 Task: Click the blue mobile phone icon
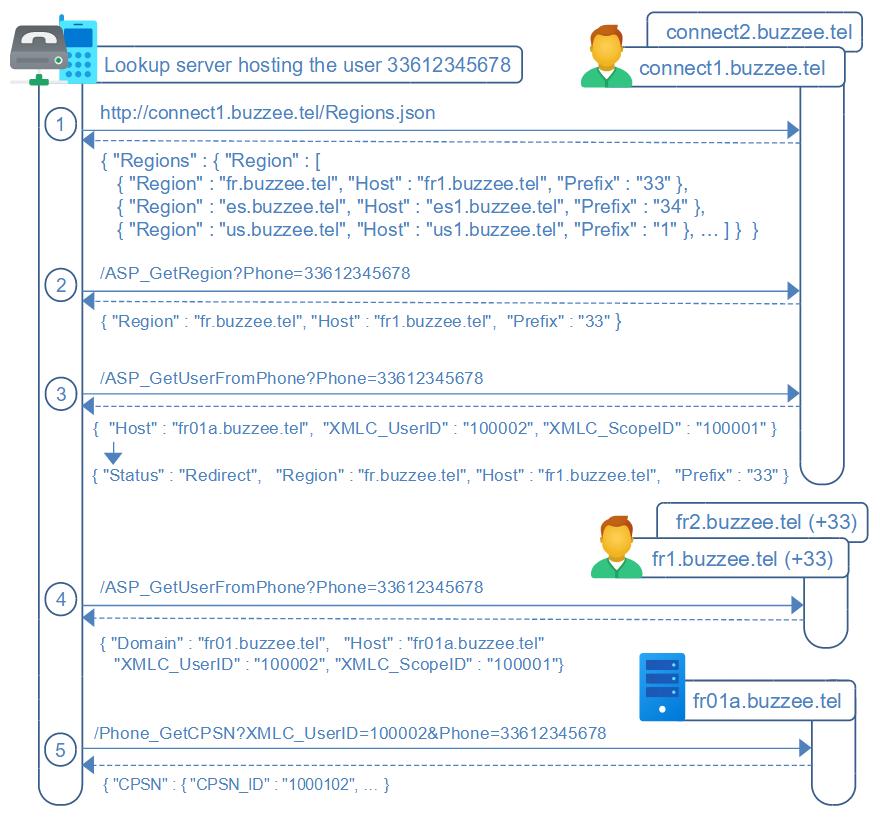click(x=77, y=50)
